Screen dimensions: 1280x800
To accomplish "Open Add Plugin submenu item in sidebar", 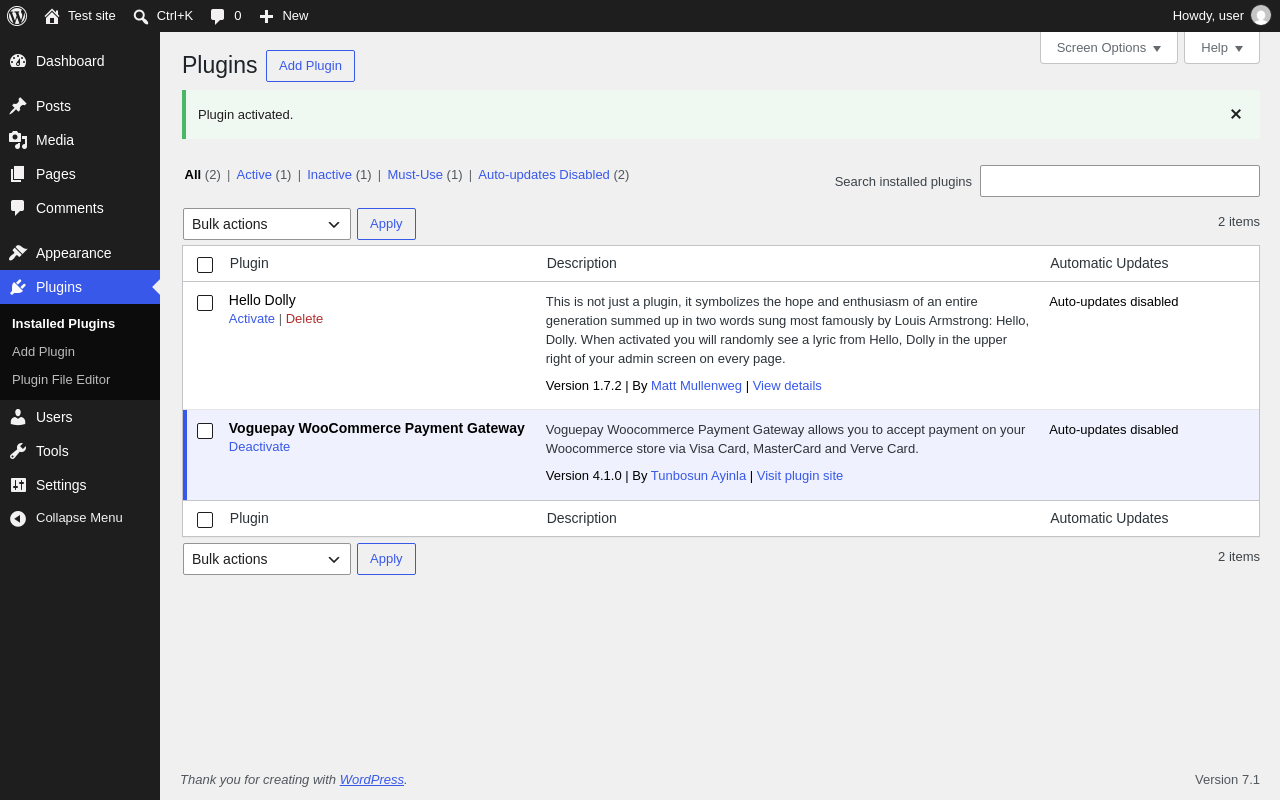I will [x=43, y=352].
